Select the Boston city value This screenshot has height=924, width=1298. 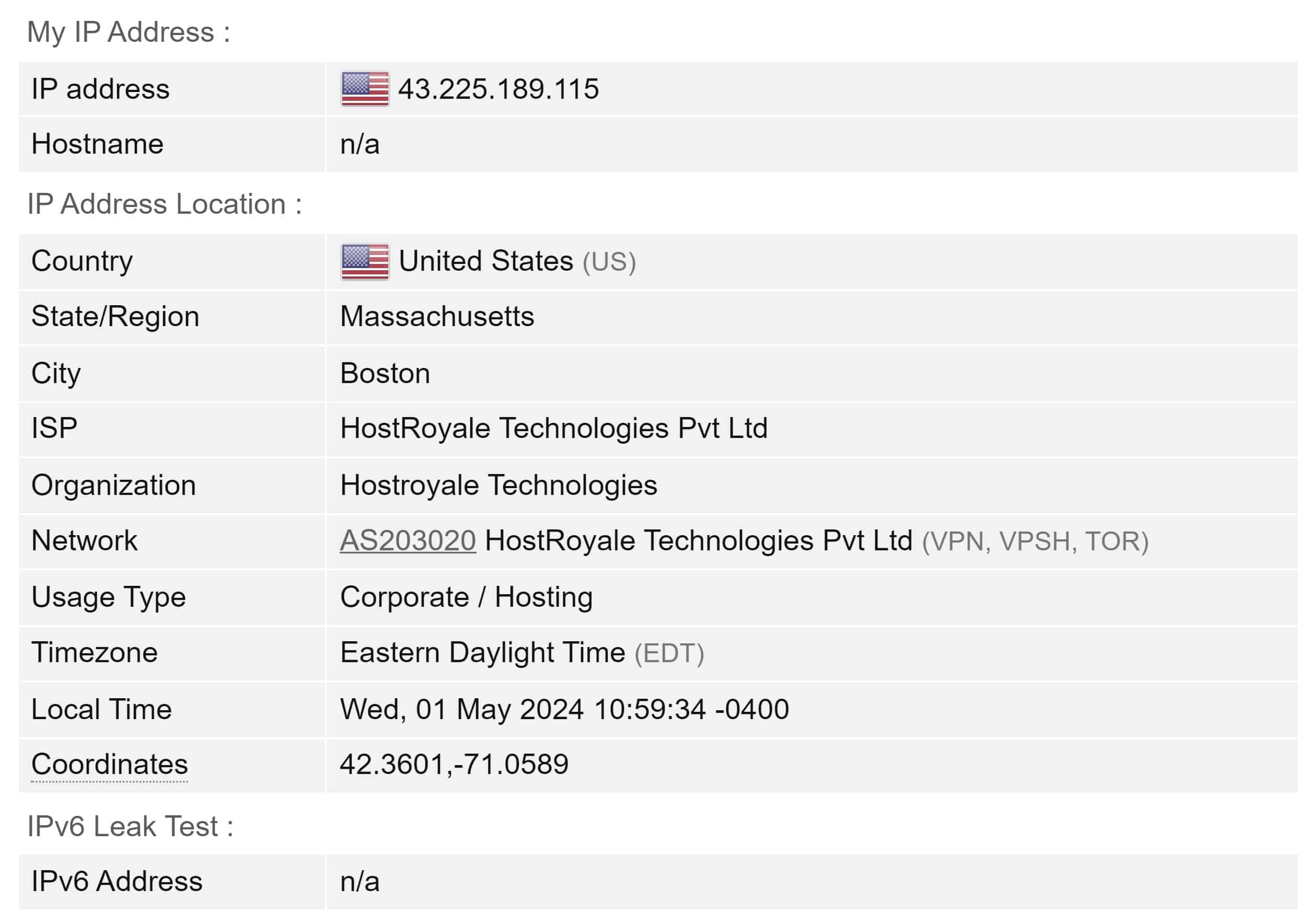coord(385,373)
